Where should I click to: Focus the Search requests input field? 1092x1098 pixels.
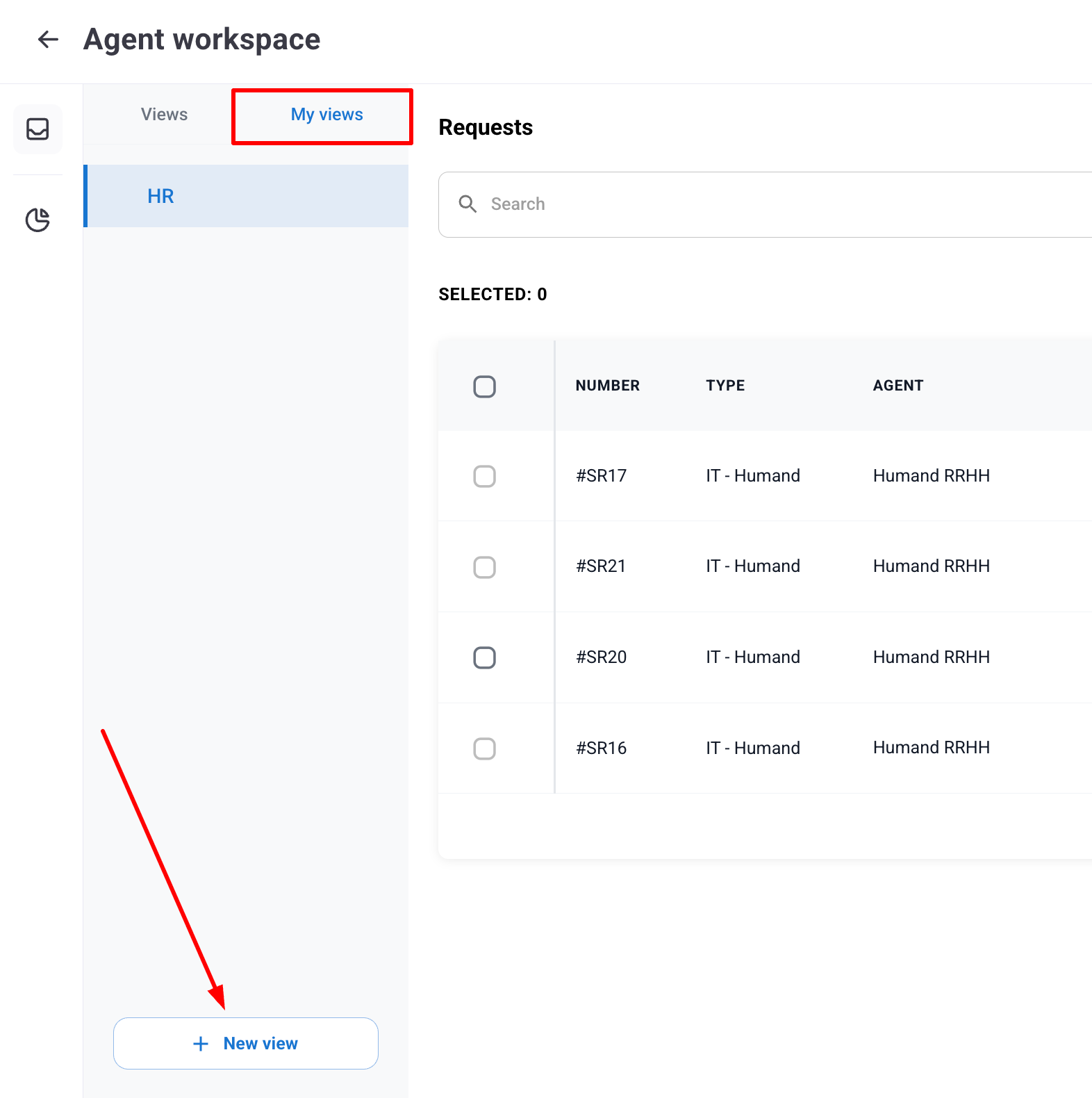coord(764,204)
